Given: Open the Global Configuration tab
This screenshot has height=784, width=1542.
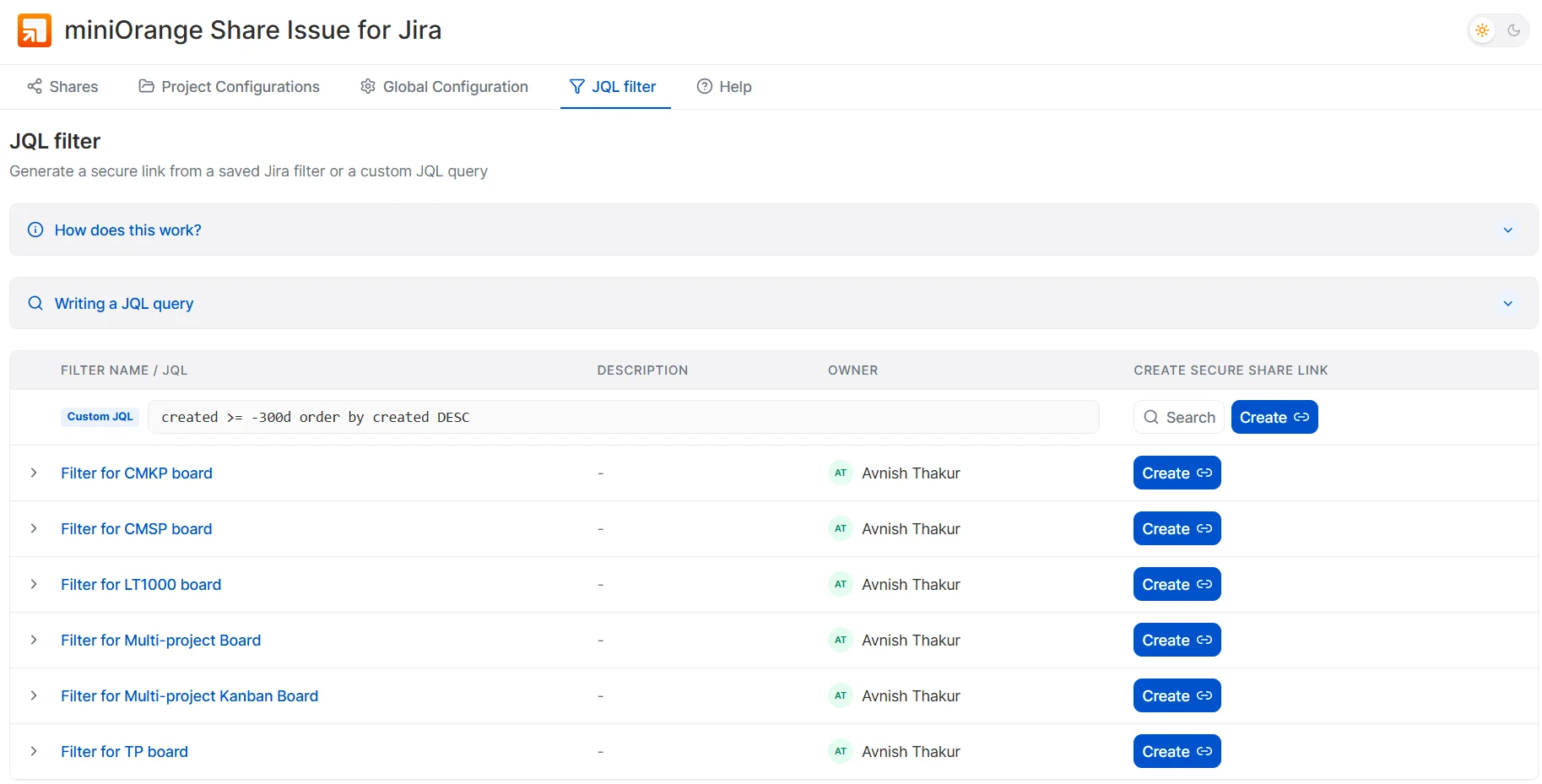Looking at the screenshot, I should (444, 87).
